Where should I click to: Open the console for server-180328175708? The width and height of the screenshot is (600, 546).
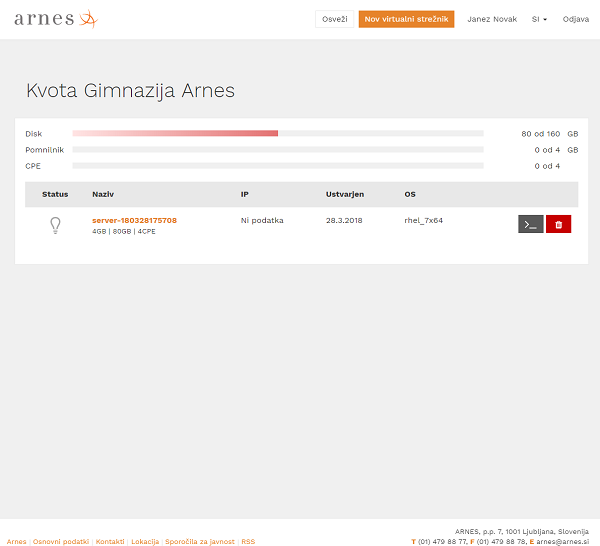pos(530,224)
